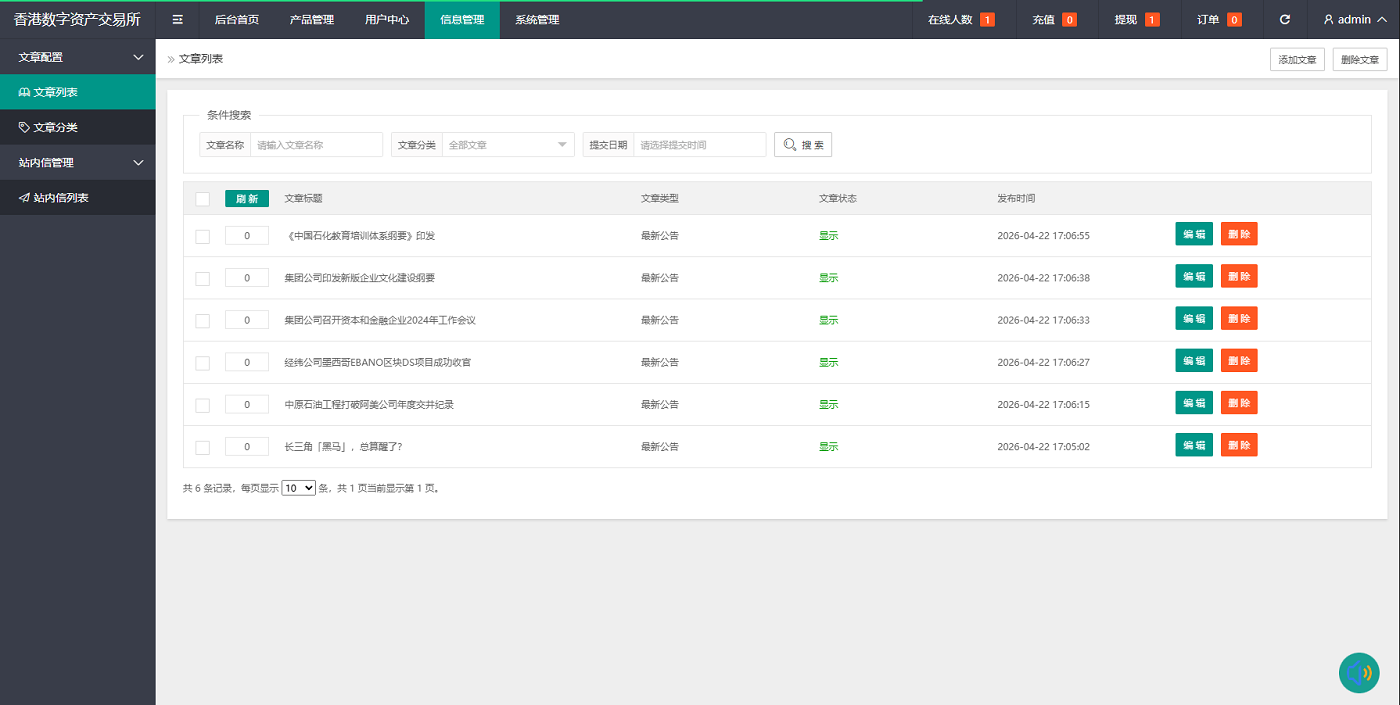Viewport: 1400px width, 705px height.
Task: Click the sidebar collapse hamburger icon
Action: (x=178, y=19)
